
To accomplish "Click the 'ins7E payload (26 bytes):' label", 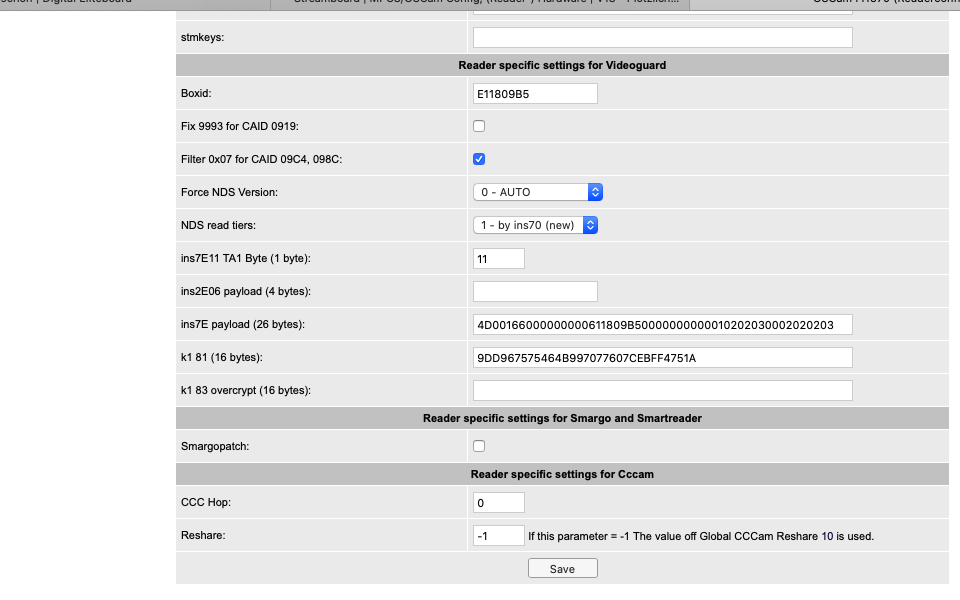I will 243,325.
